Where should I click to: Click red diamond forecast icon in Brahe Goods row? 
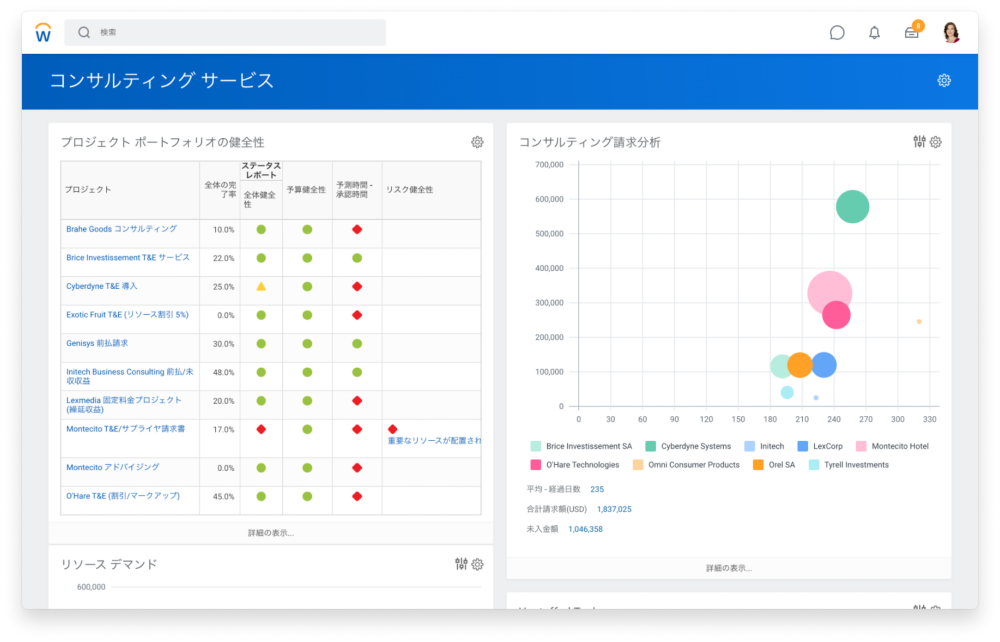coord(357,229)
